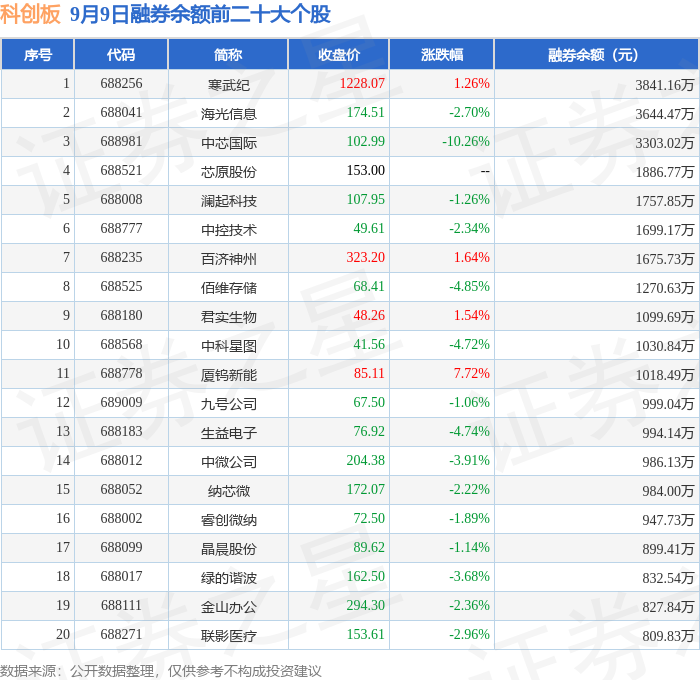700x680 pixels.
Task: Click the 代码 column header
Action: click(x=121, y=54)
